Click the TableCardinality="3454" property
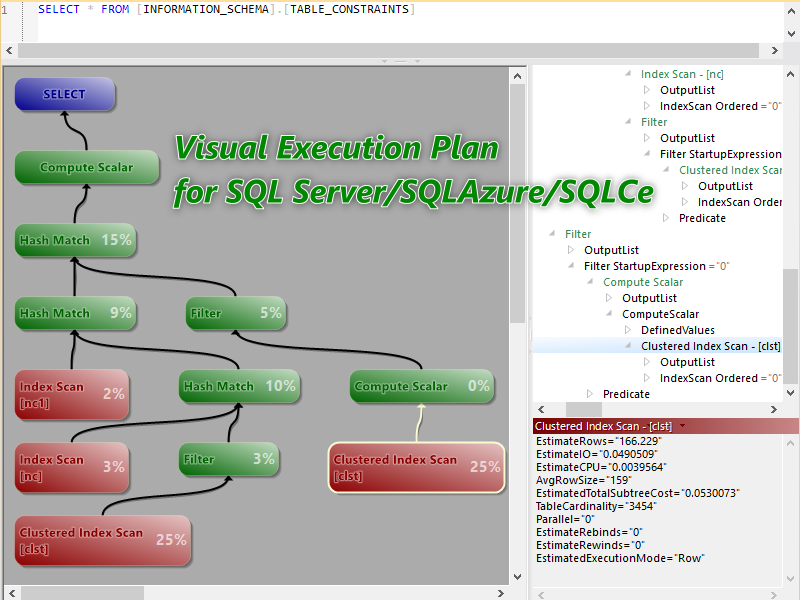The width and height of the screenshot is (800, 600). tap(596, 506)
